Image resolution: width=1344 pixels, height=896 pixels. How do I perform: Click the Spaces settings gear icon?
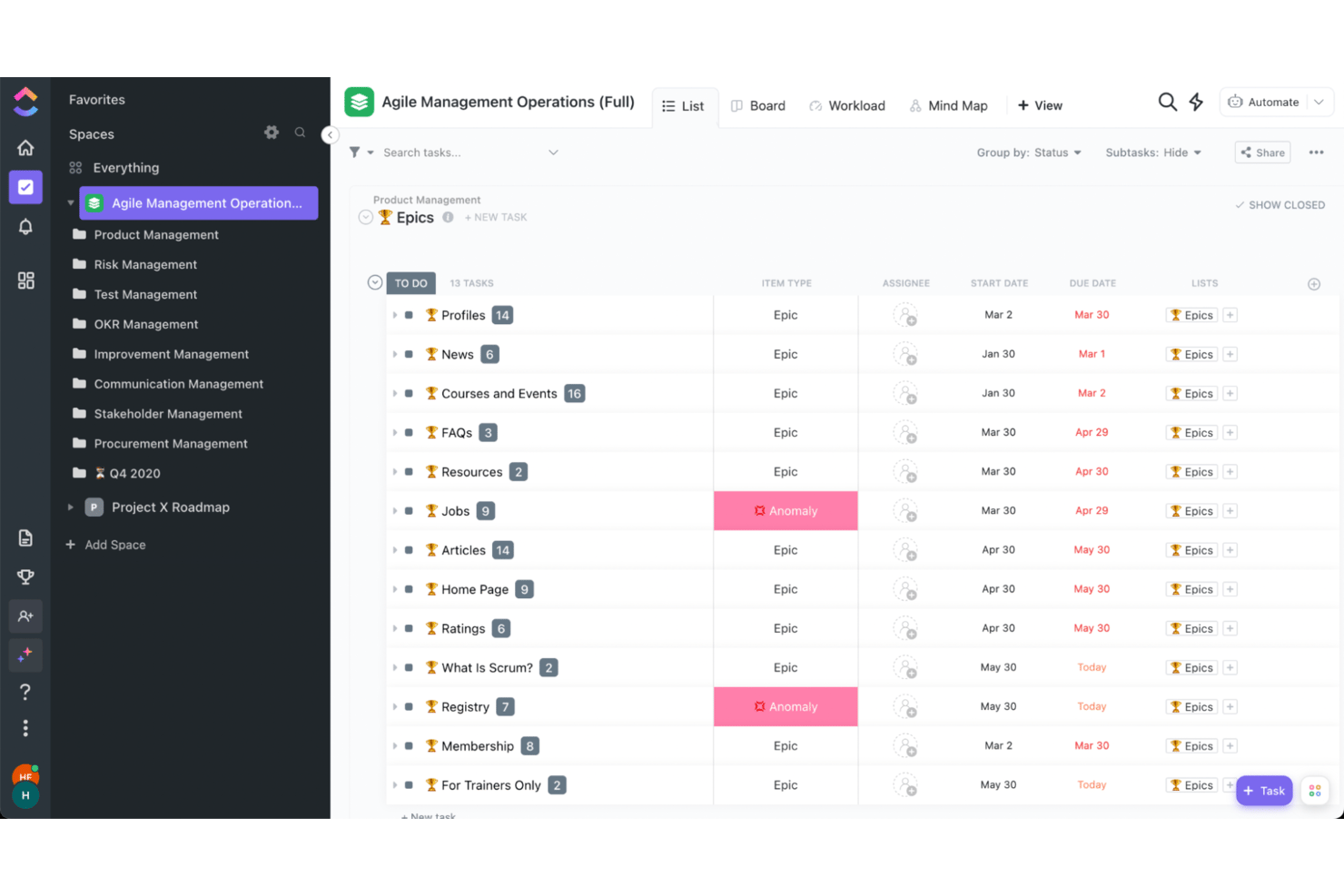click(x=272, y=133)
